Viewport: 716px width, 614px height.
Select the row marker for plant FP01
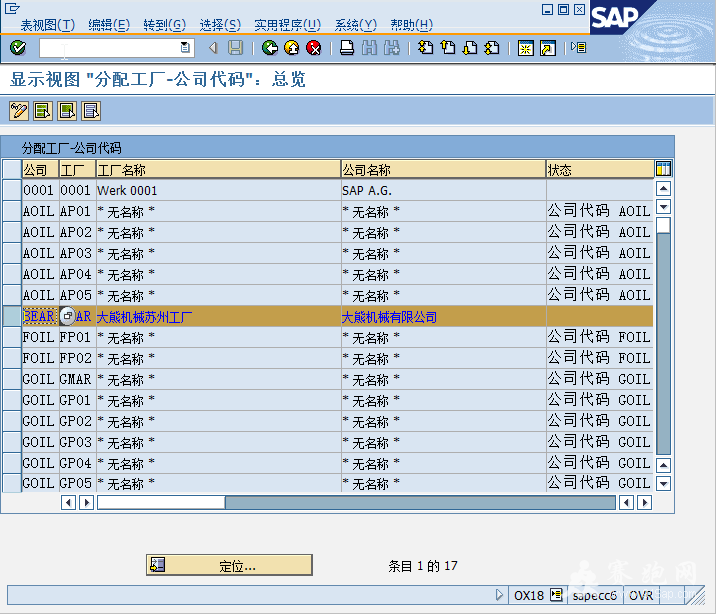tap(12, 337)
